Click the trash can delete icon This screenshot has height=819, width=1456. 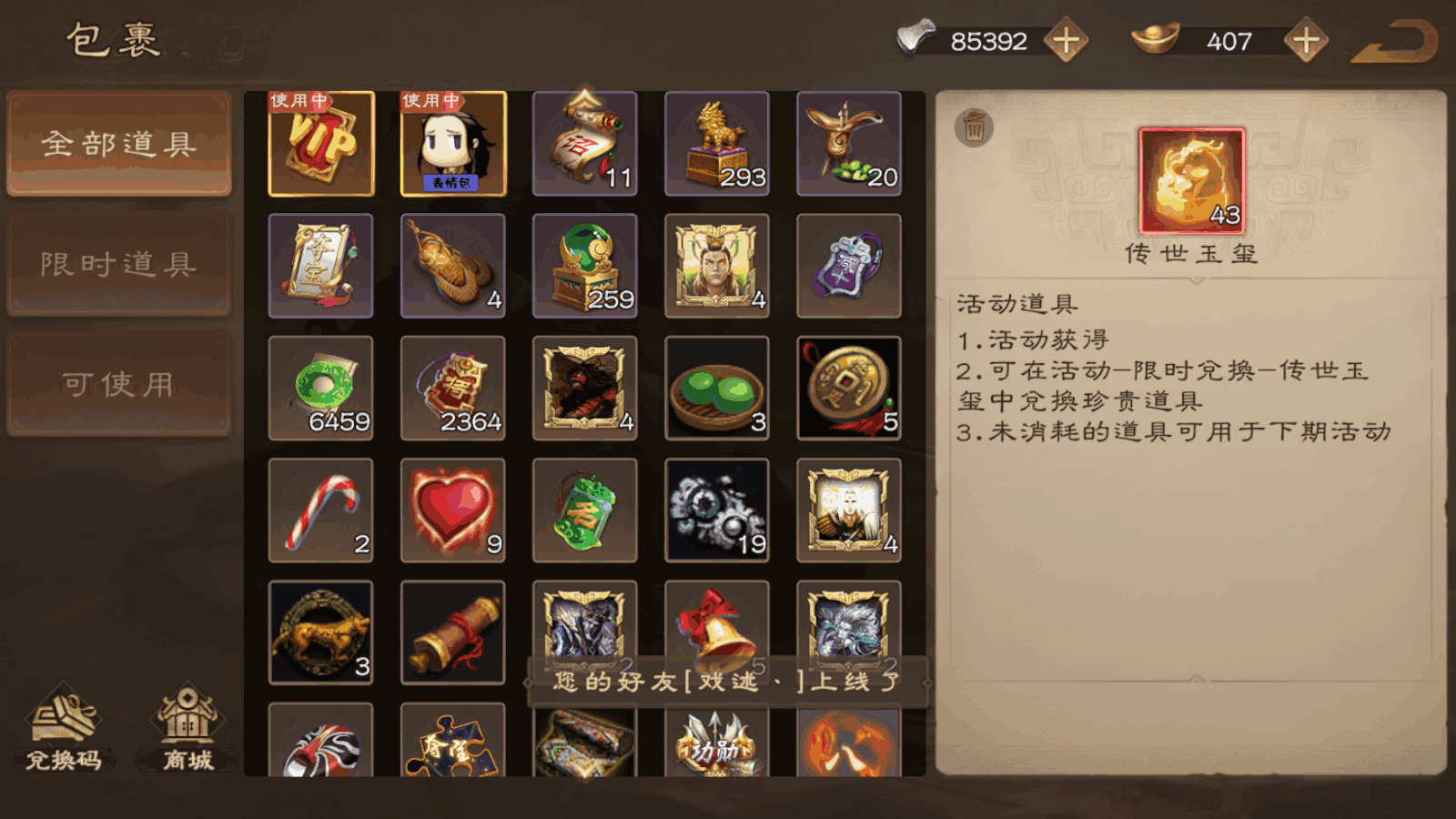(x=974, y=127)
